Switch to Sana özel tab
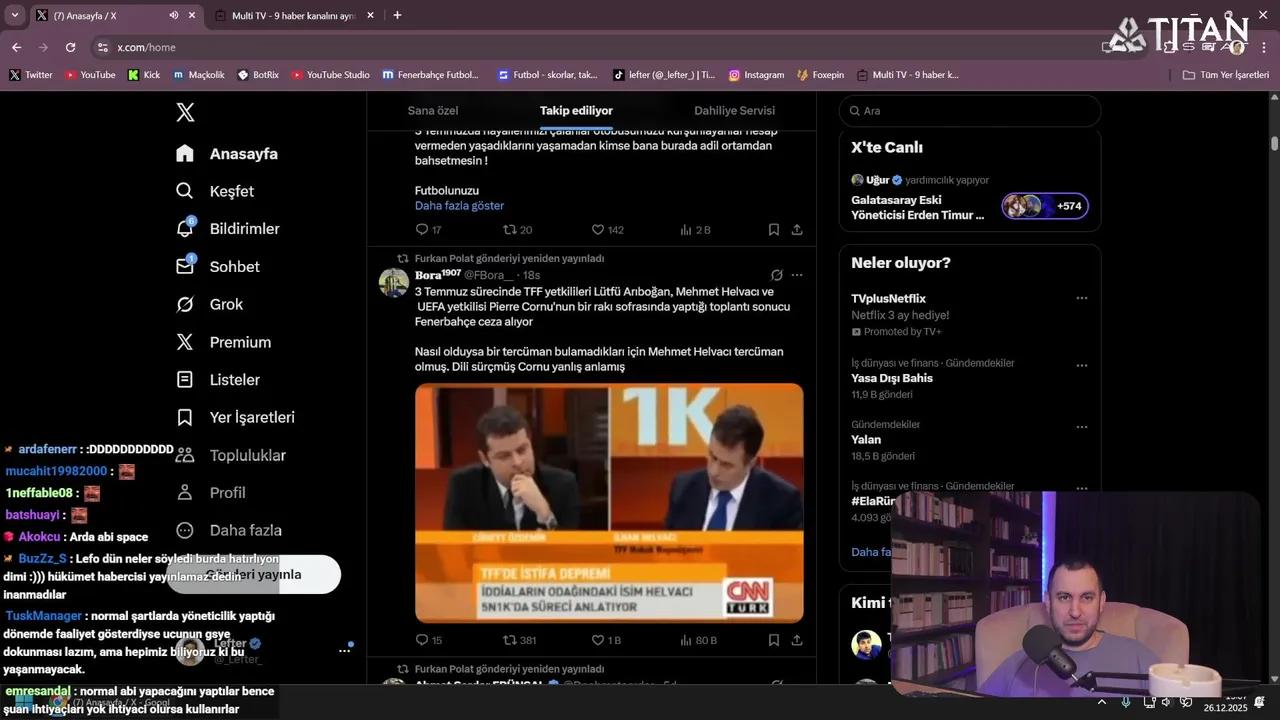 click(x=433, y=111)
